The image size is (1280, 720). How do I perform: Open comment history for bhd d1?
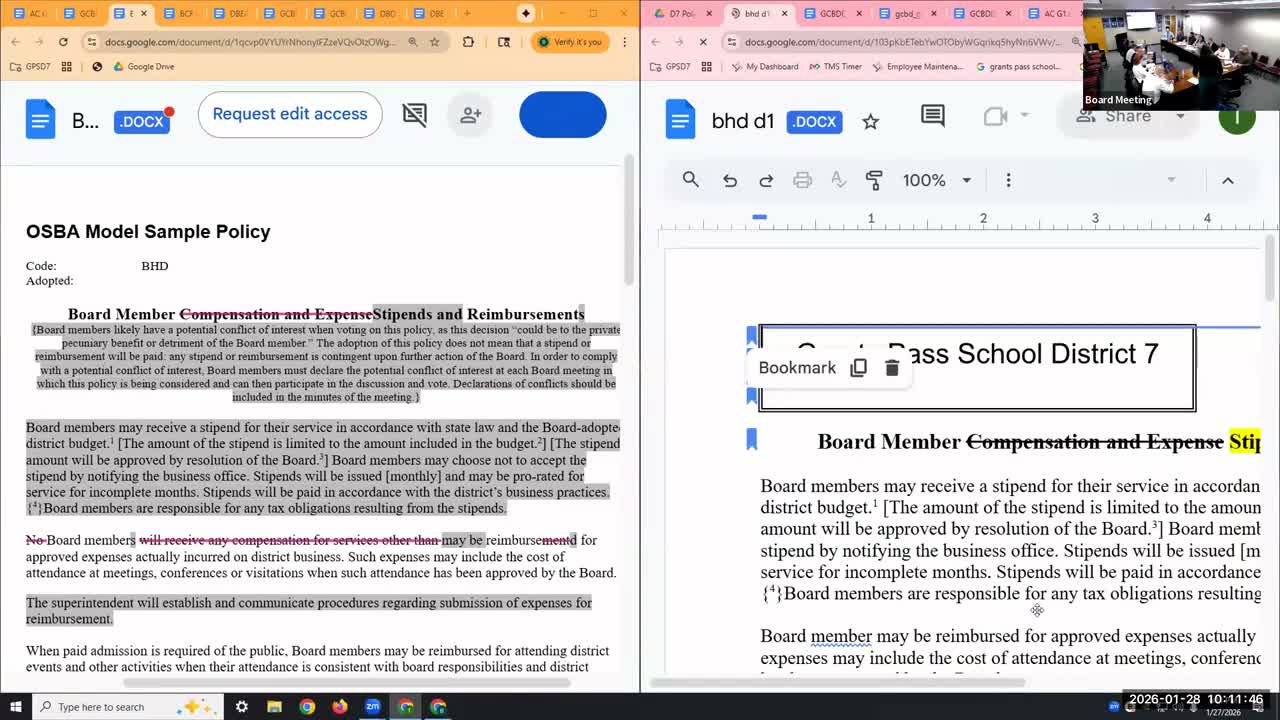[x=932, y=117]
